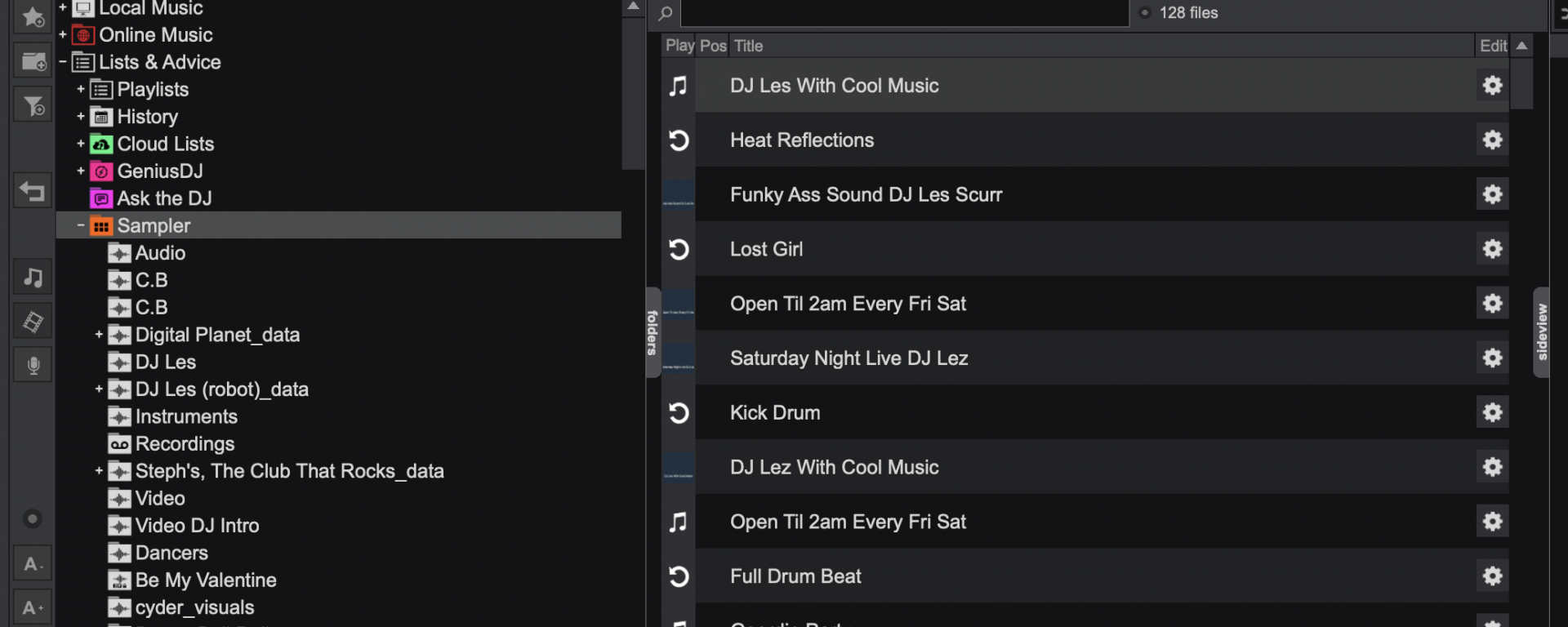The image size is (1568, 627).
Task: Open gear options for Lost Girl
Action: point(1492,249)
